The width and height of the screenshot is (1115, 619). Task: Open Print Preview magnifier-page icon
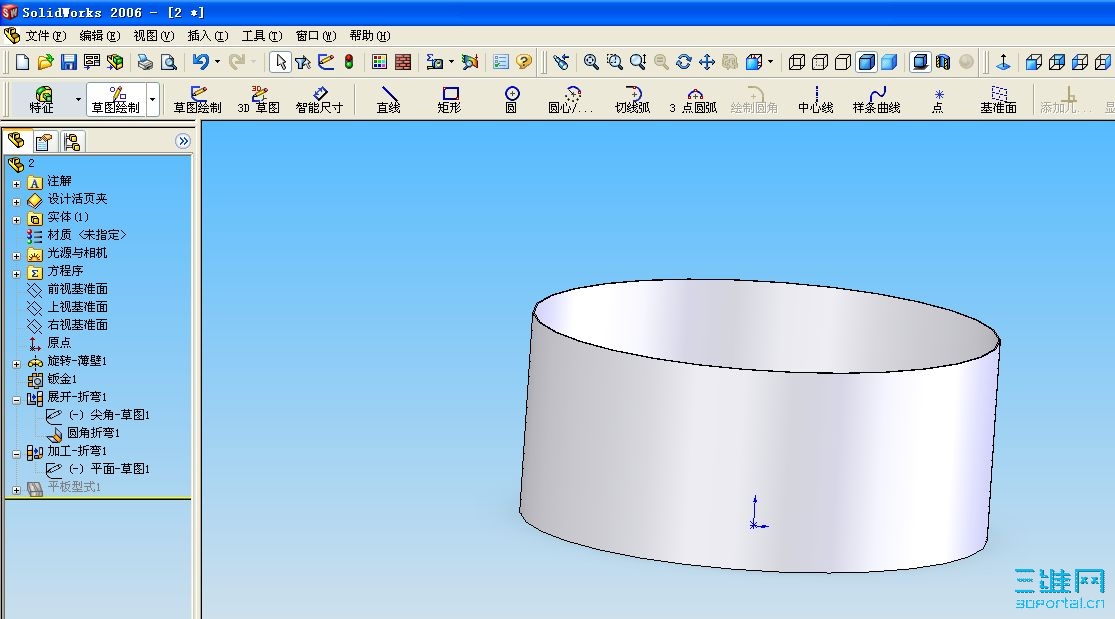click(x=169, y=63)
